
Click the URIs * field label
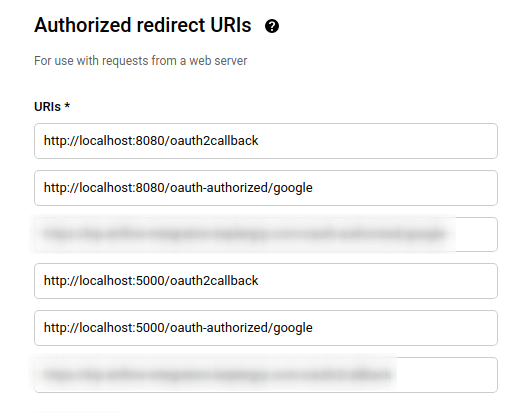52,107
